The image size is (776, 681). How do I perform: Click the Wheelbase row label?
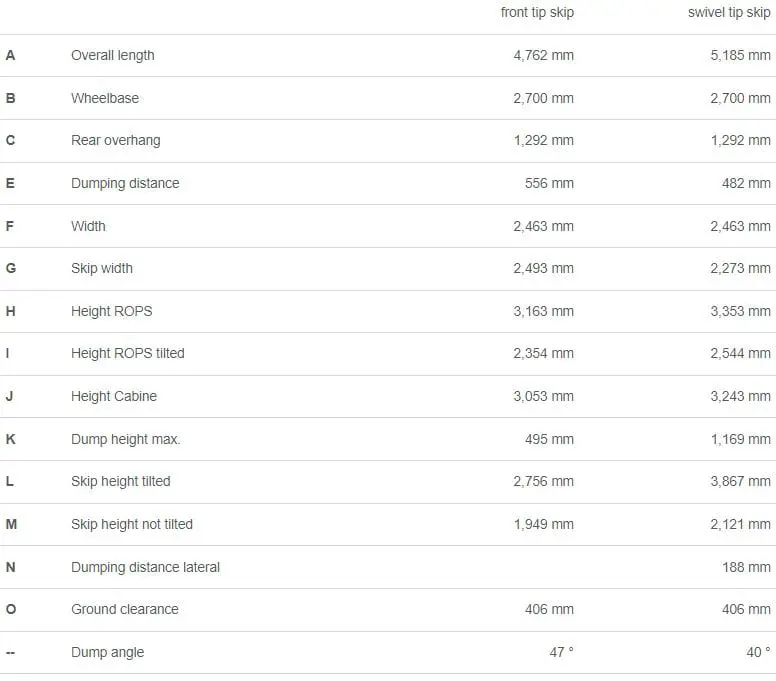click(105, 98)
